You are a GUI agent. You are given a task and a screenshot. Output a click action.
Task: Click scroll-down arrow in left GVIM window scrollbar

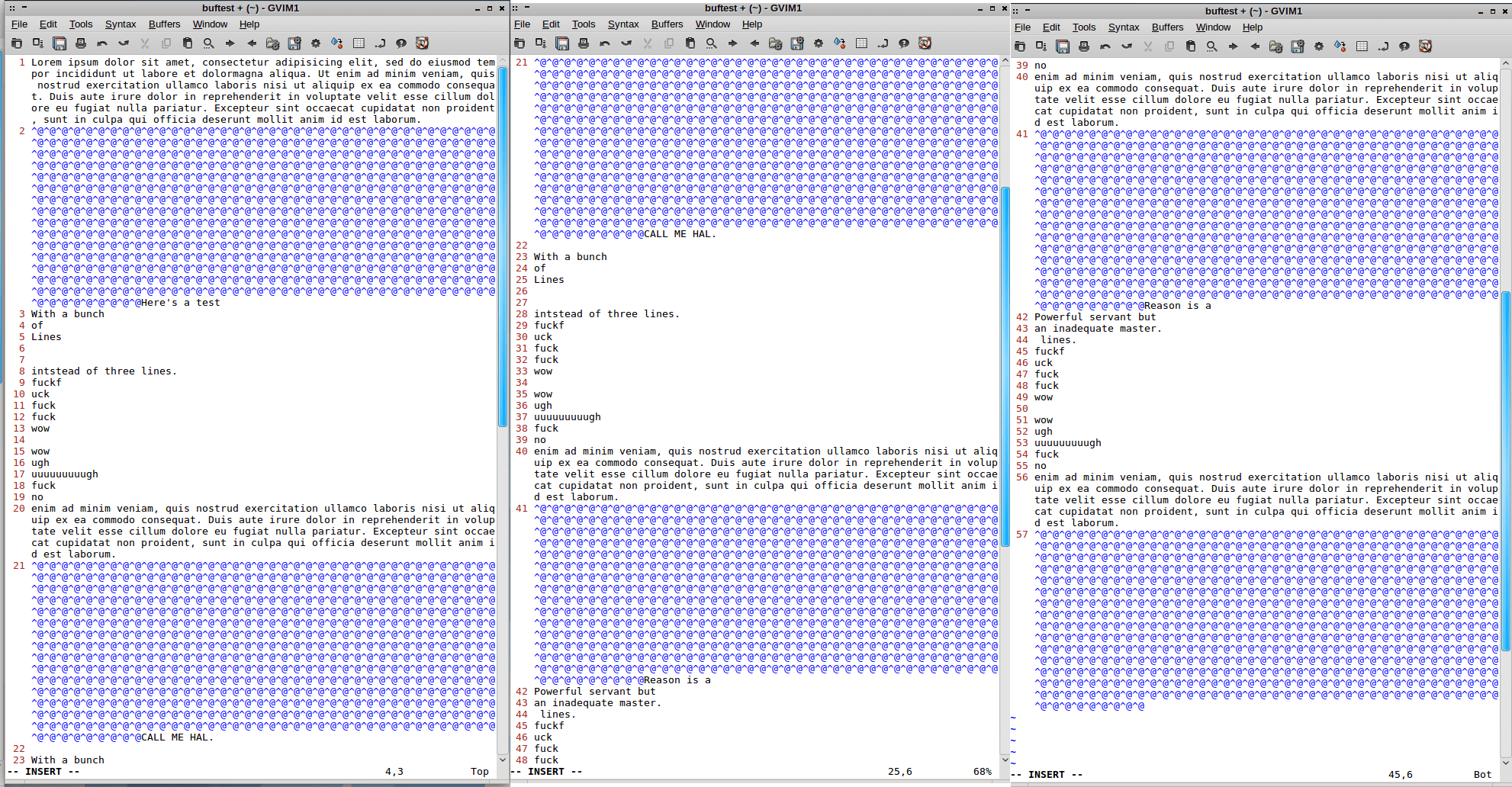(x=503, y=760)
